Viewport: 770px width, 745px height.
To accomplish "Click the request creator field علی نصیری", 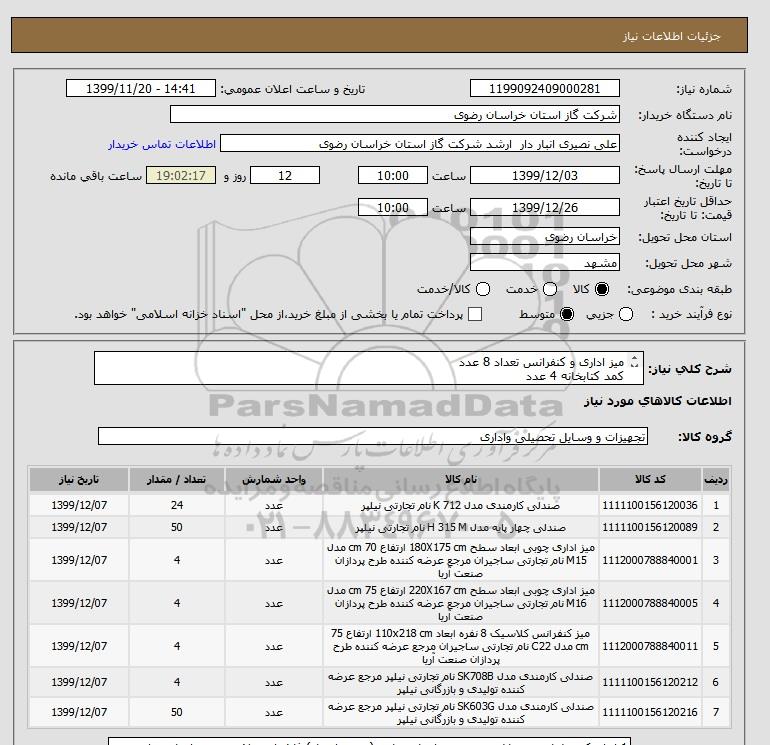I will 420,144.
